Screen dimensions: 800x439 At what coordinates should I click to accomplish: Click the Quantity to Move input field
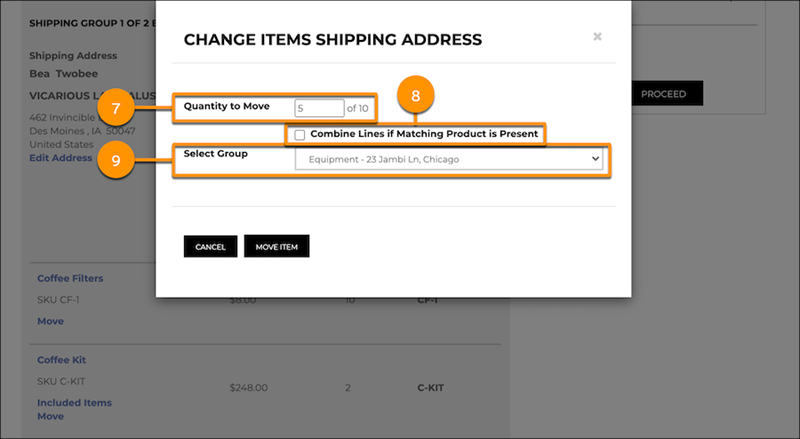coord(319,107)
